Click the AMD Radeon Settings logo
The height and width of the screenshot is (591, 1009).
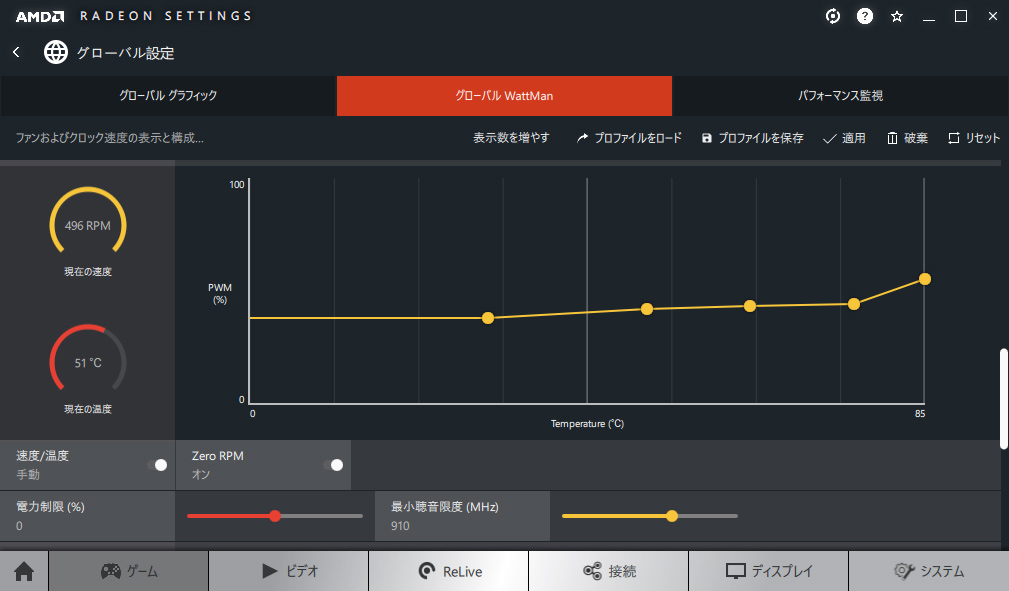[x=133, y=16]
